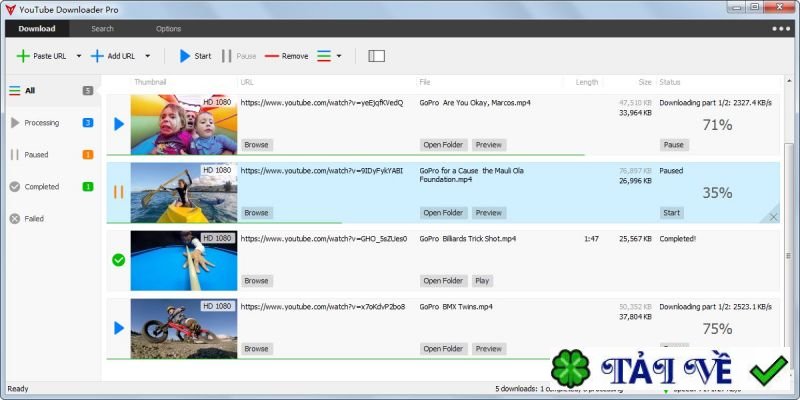Viewport: 800px width, 400px height.
Task: Click the Paused category pause icon
Action: [15, 155]
